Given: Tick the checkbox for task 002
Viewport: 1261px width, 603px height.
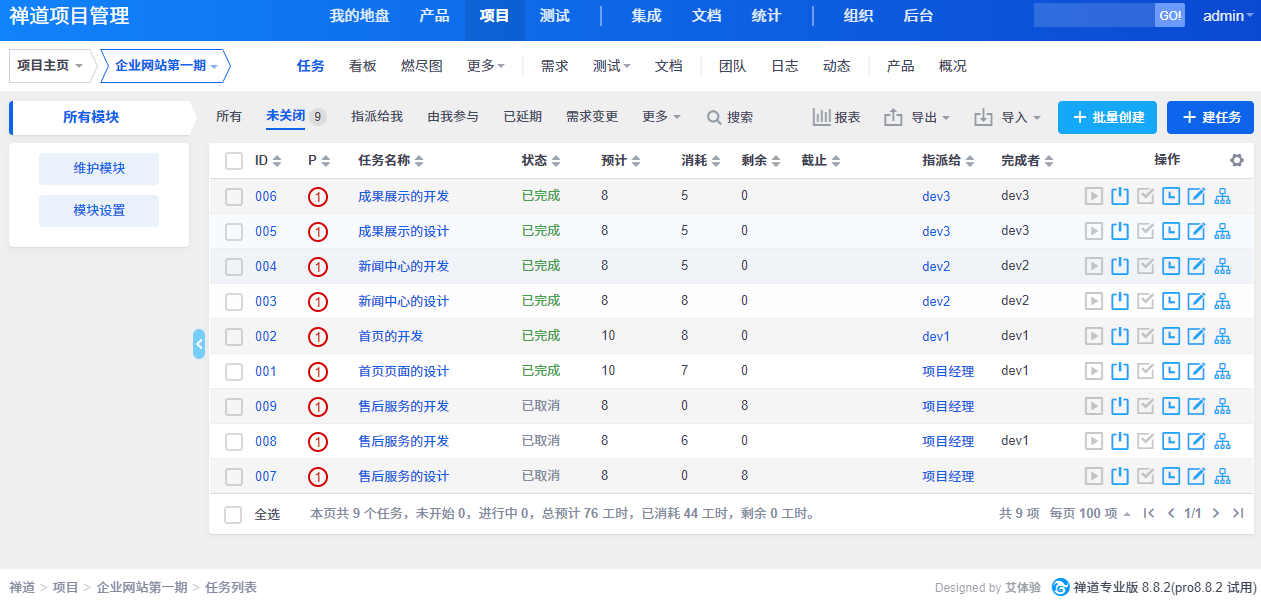Looking at the screenshot, I should (234, 336).
